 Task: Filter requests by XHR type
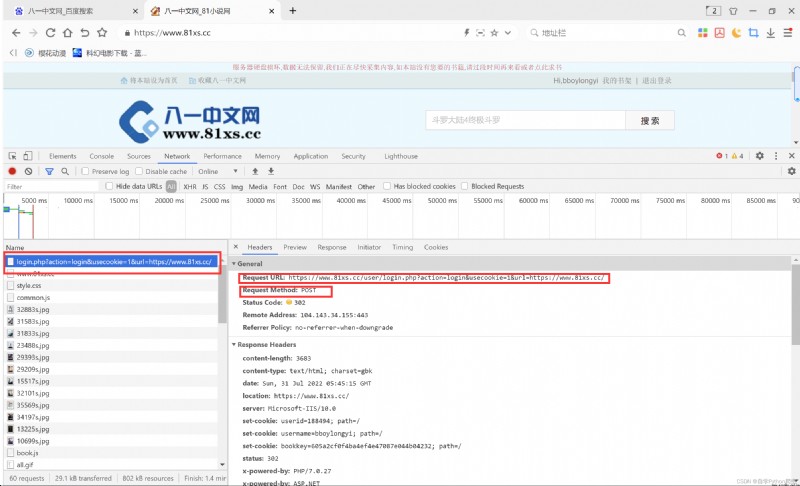pos(190,187)
